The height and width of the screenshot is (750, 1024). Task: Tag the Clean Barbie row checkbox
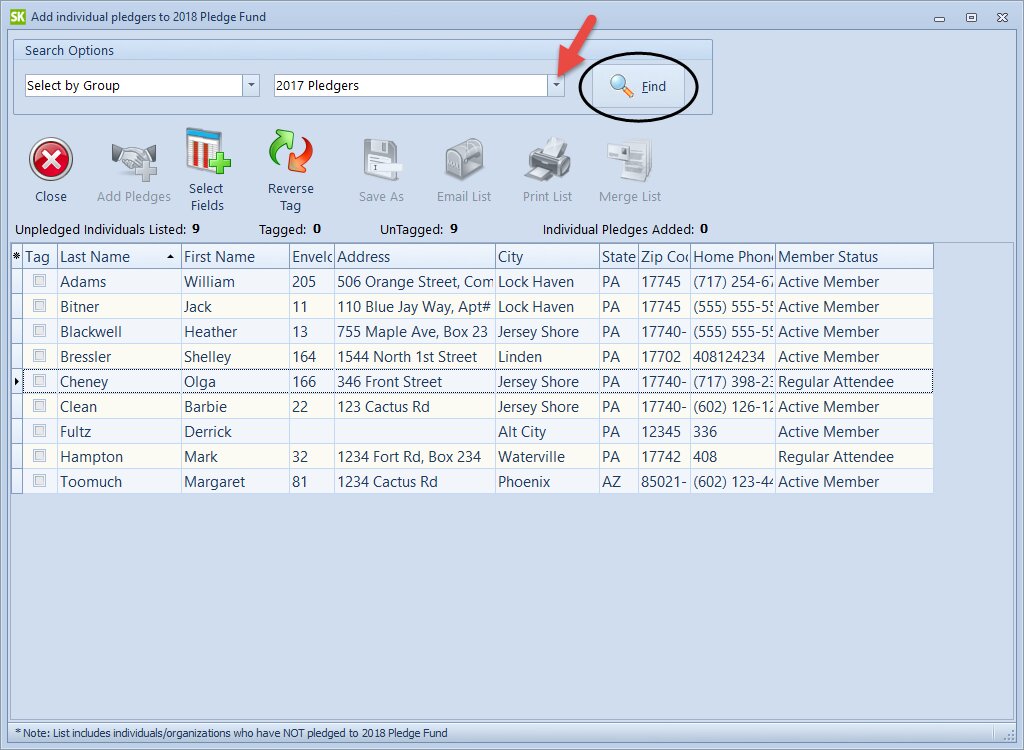coord(40,406)
